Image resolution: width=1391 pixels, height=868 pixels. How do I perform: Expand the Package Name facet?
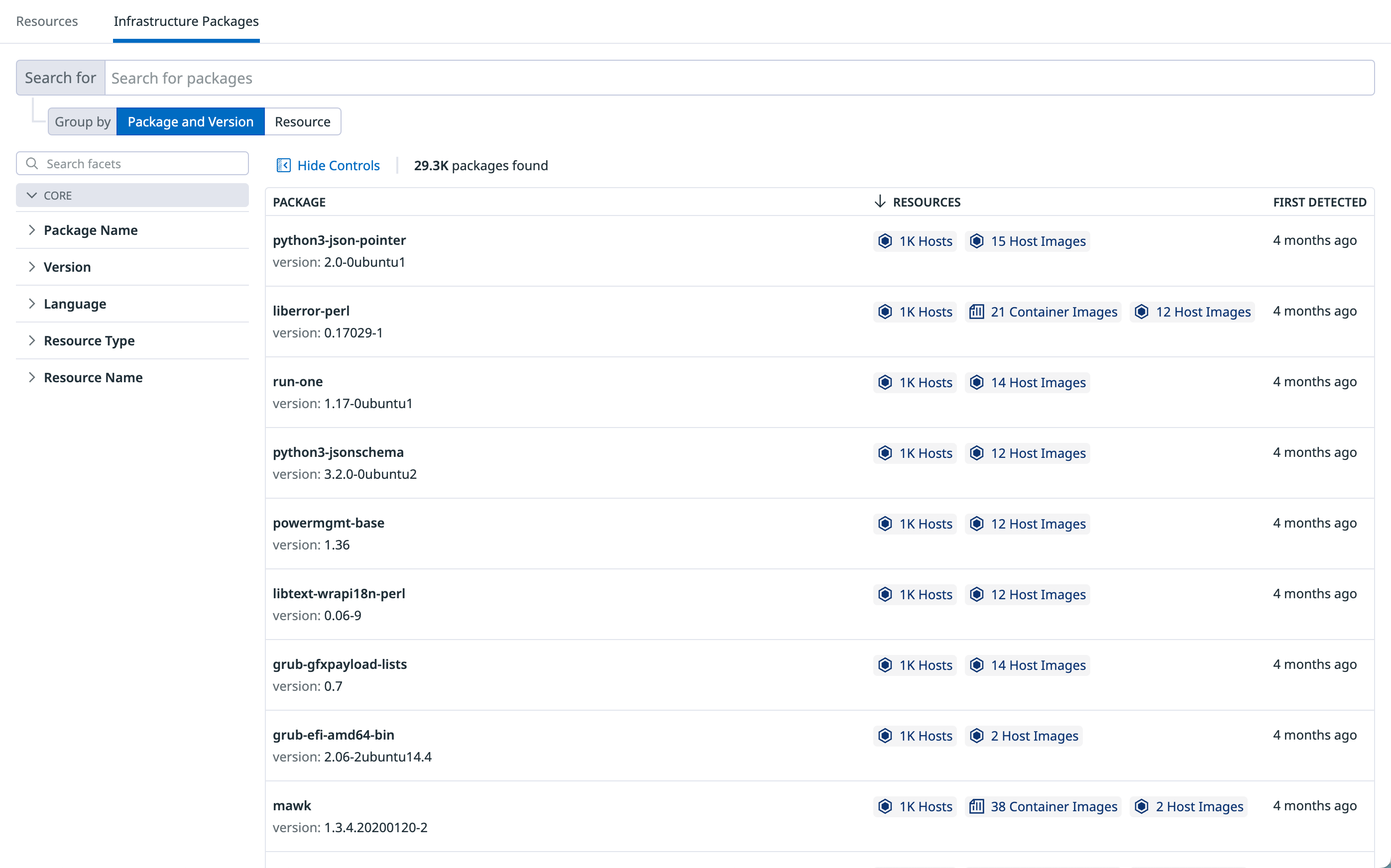pos(132,230)
